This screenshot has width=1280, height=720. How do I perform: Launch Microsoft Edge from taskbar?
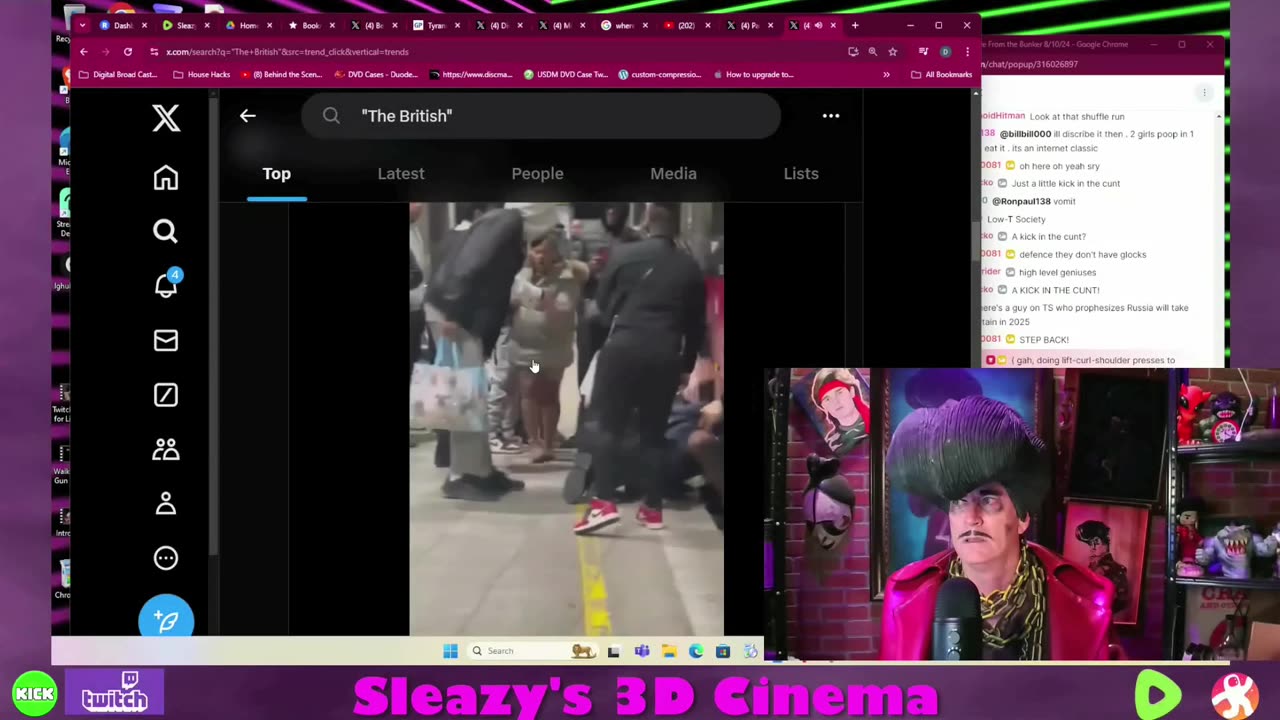point(696,651)
